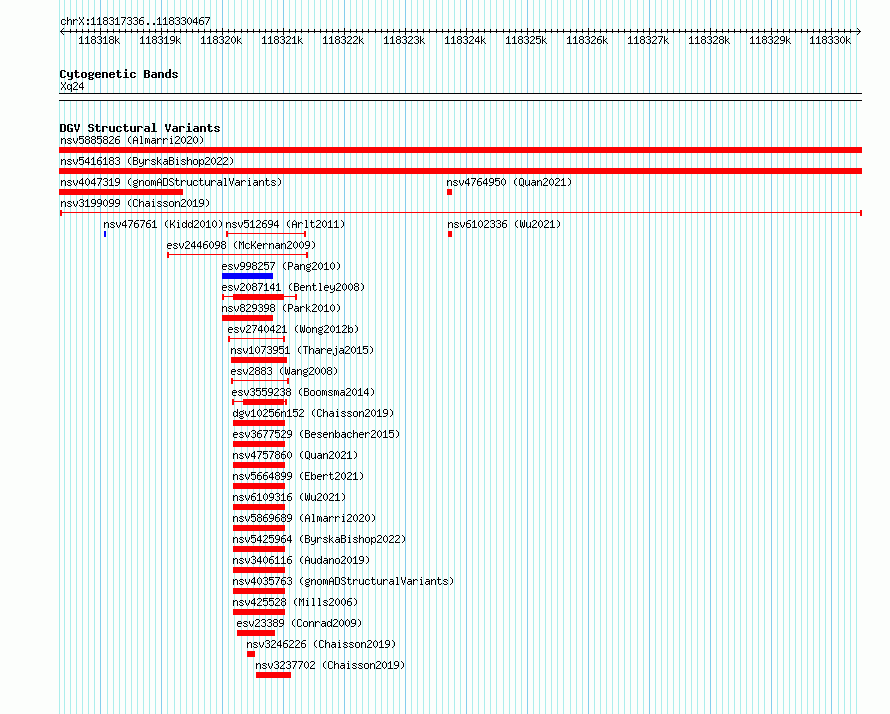The image size is (890, 714).
Task: Click the small blue mark under nsv476761
Action: coord(105,234)
